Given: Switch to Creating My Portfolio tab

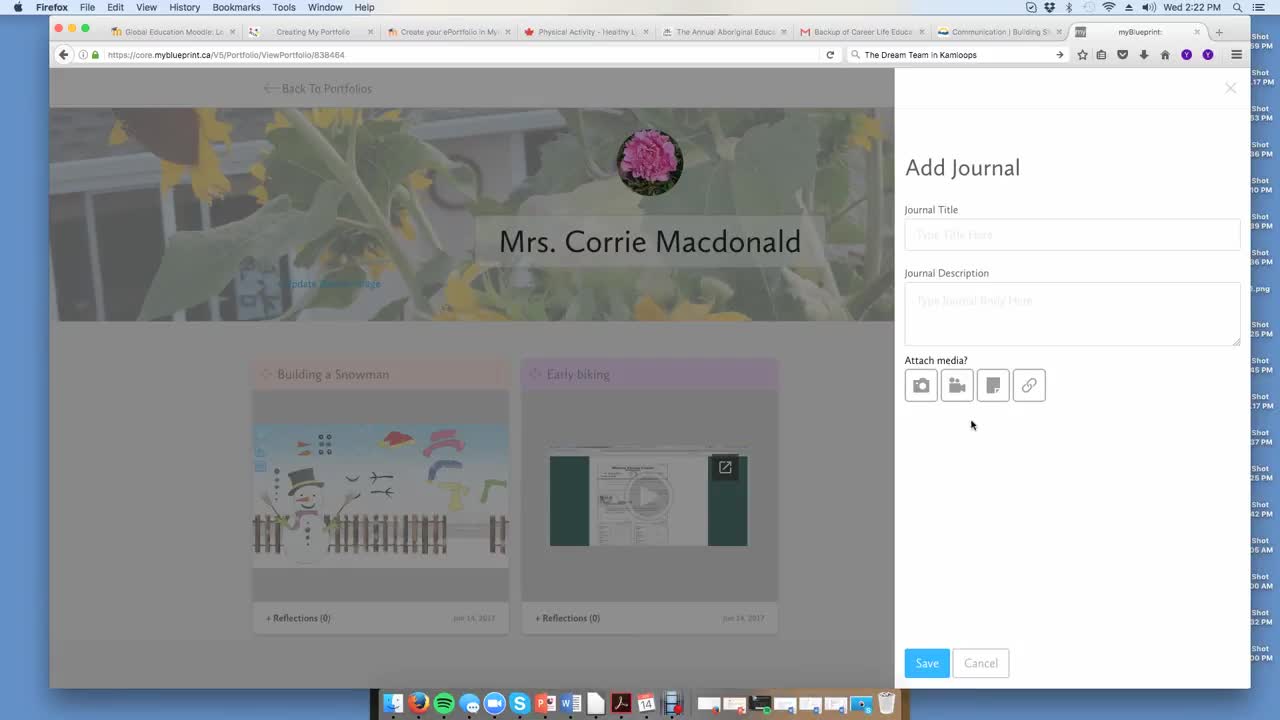Looking at the screenshot, I should (312, 32).
